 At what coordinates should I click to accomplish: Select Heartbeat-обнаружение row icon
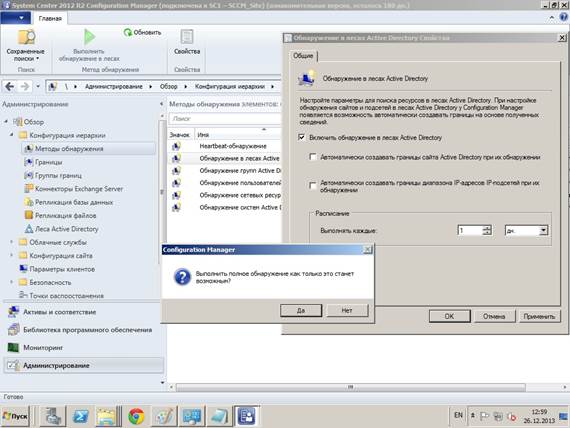pyautogui.click(x=176, y=146)
